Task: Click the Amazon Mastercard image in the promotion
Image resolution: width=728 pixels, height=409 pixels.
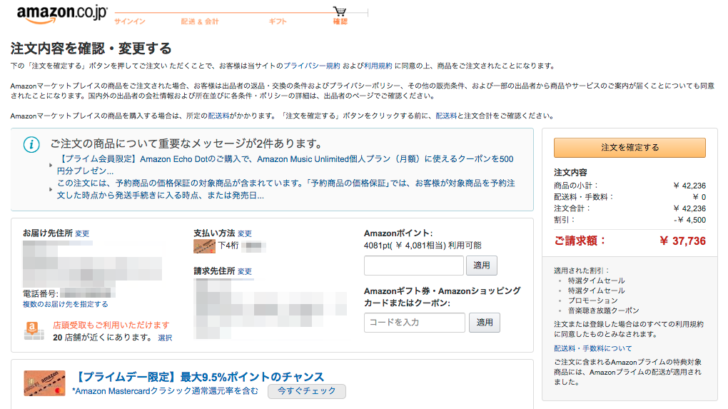Action: pos(45,383)
